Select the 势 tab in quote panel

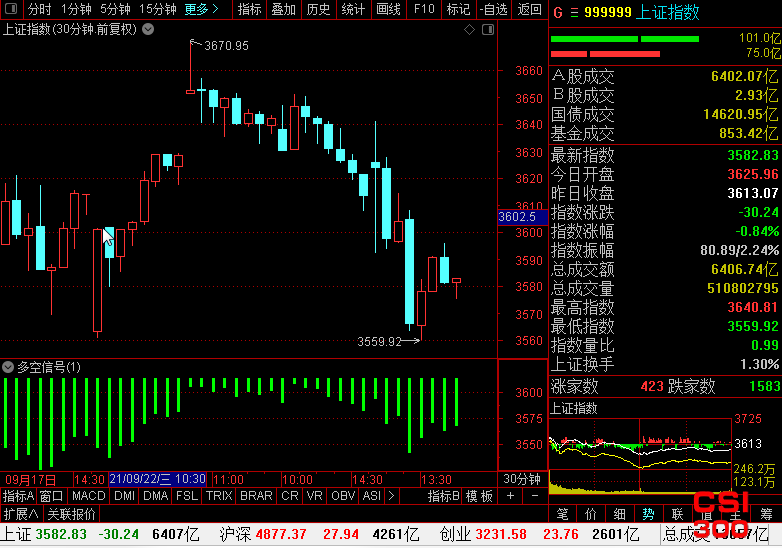click(x=648, y=514)
